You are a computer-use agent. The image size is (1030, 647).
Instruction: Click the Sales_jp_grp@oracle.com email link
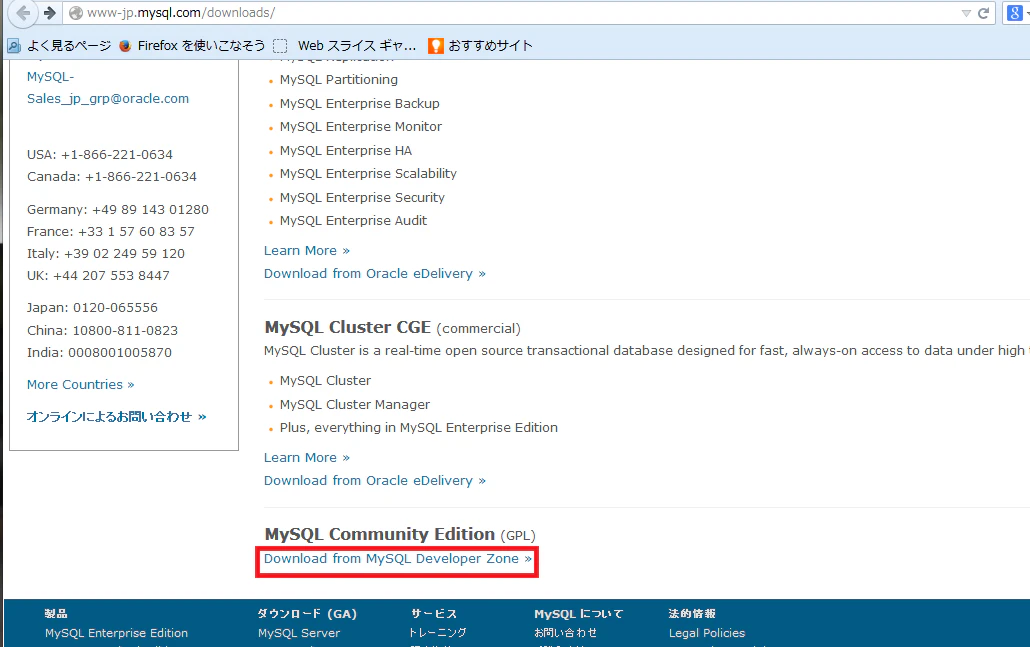(108, 99)
